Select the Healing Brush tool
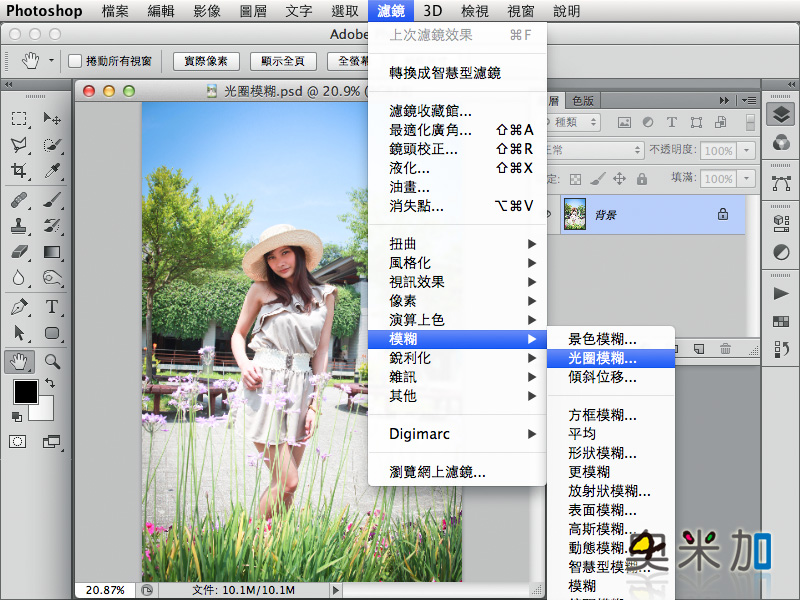This screenshot has height=600, width=800. click(x=19, y=199)
